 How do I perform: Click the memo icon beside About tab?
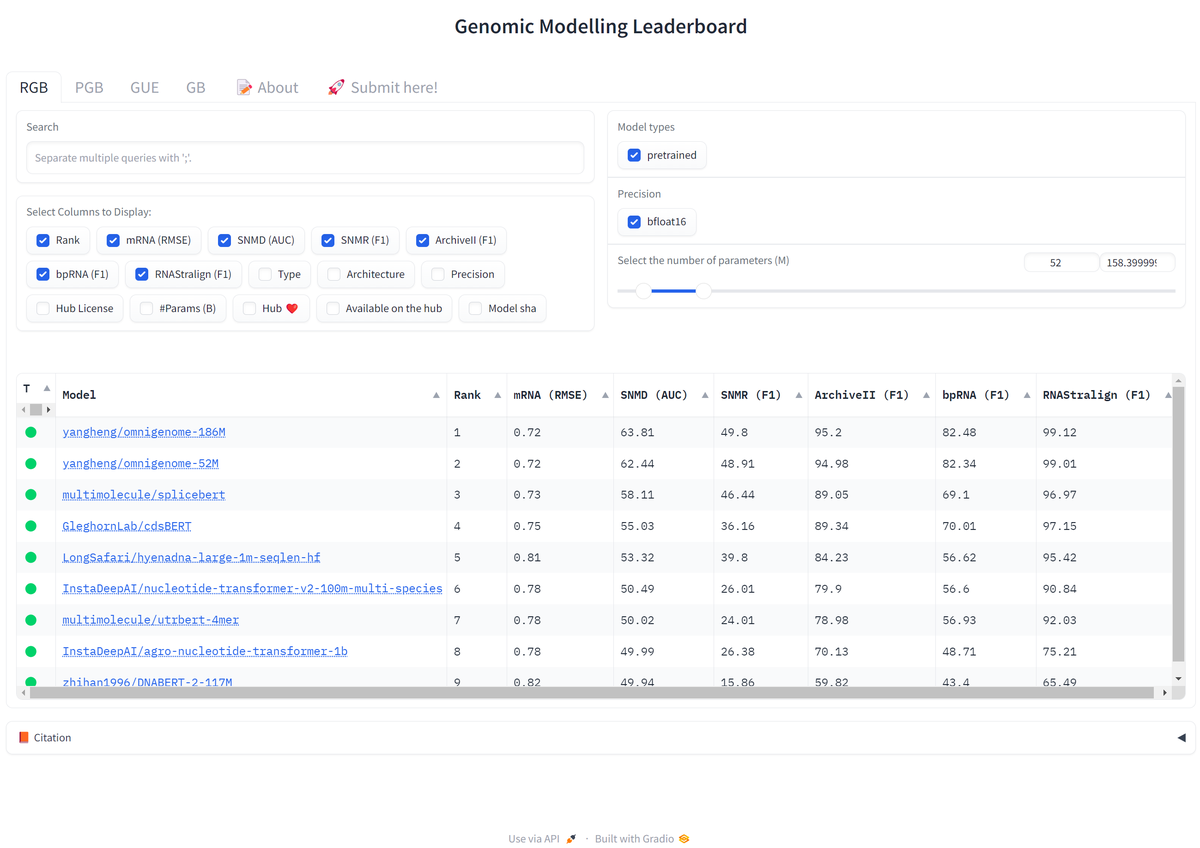[243, 87]
